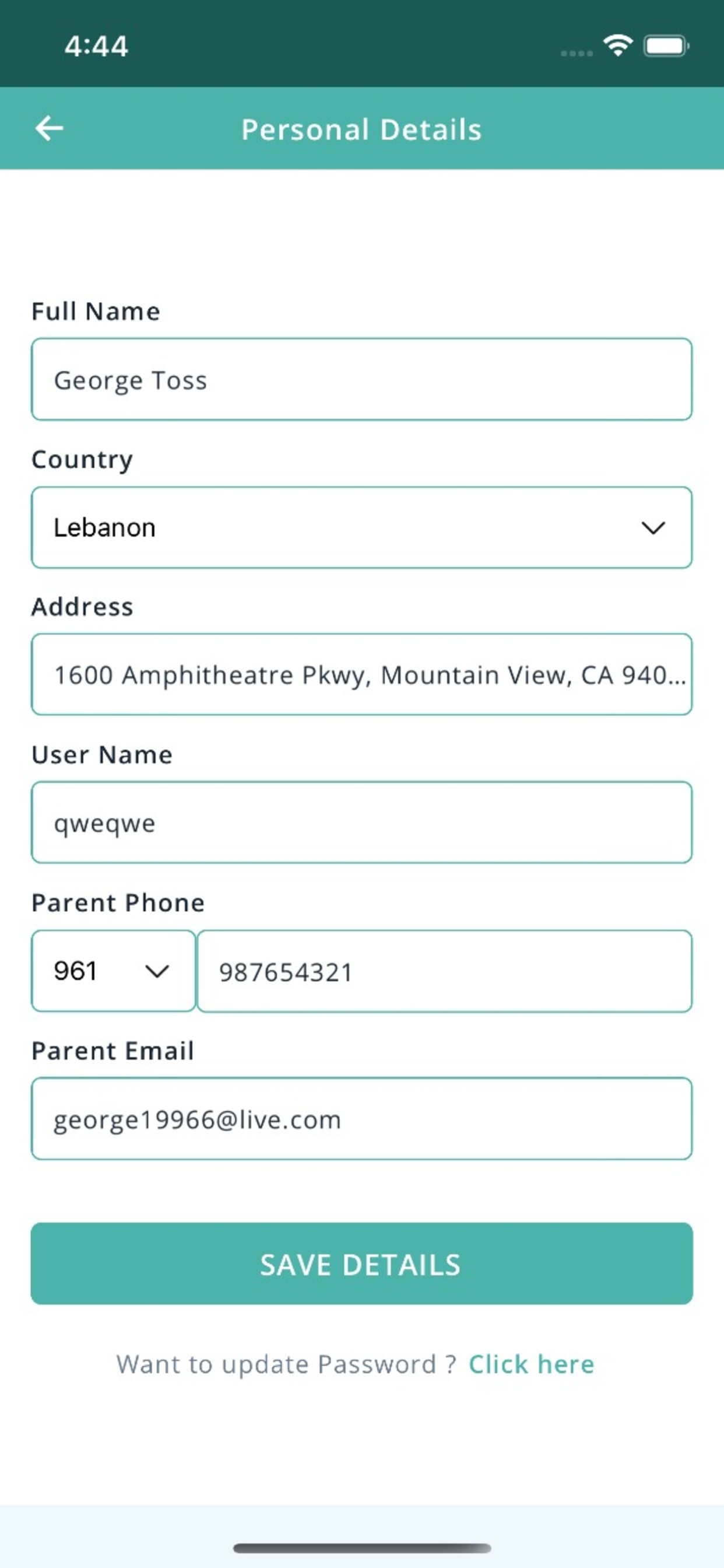The width and height of the screenshot is (724, 1568).
Task: Click the SAVE DETAILS button
Action: point(361,1263)
